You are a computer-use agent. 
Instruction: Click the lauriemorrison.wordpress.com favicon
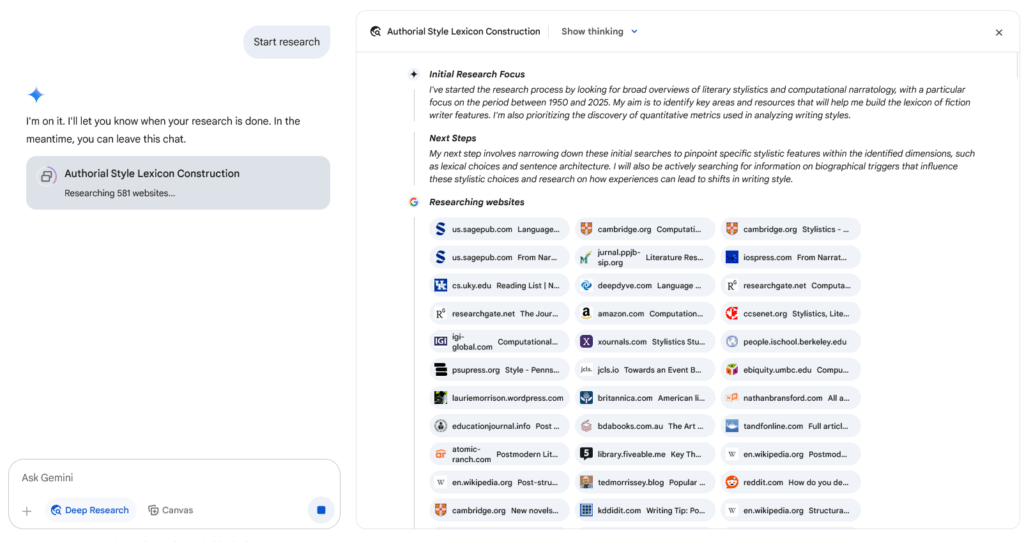441,398
